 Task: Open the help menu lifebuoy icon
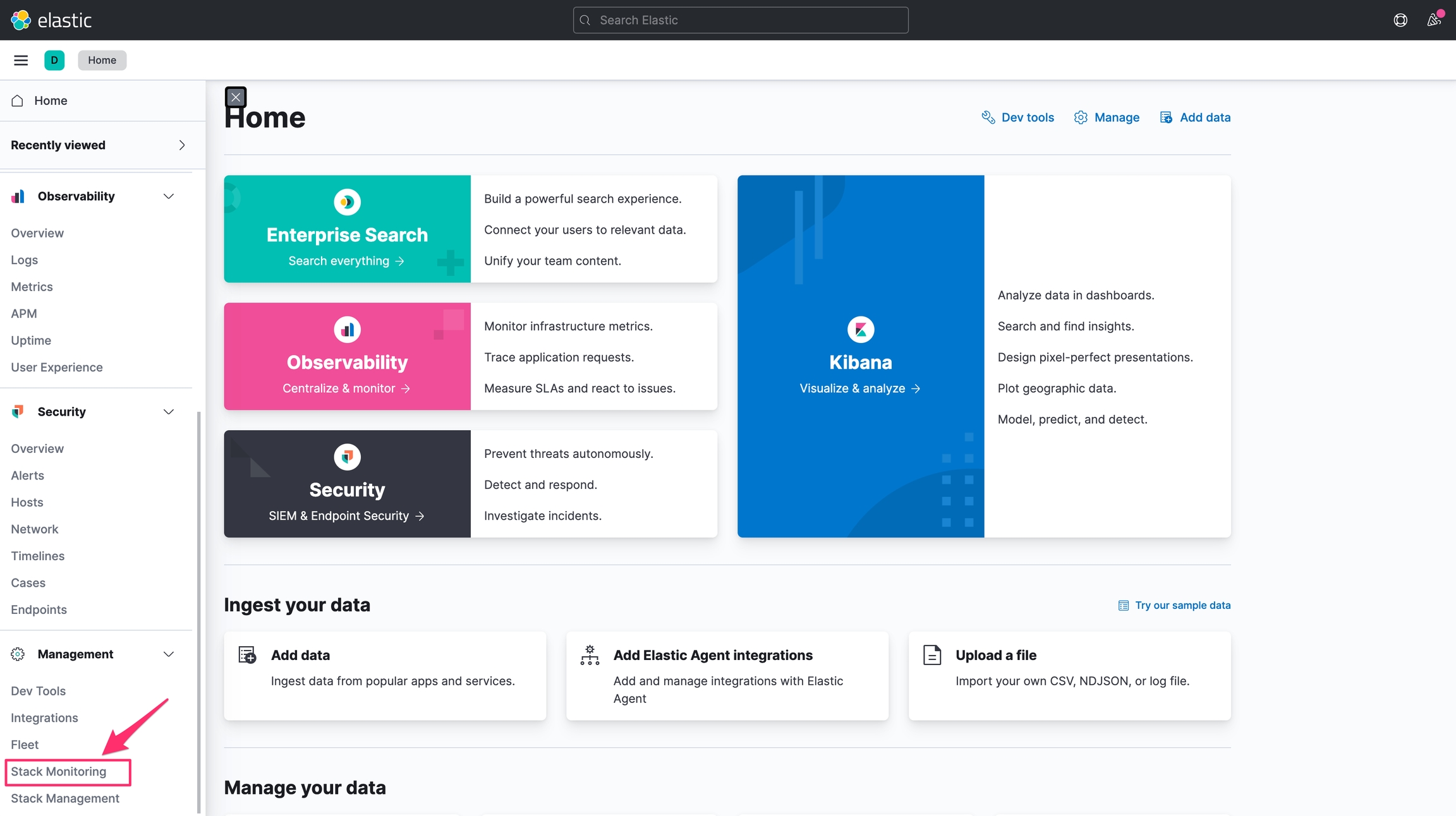[1400, 20]
